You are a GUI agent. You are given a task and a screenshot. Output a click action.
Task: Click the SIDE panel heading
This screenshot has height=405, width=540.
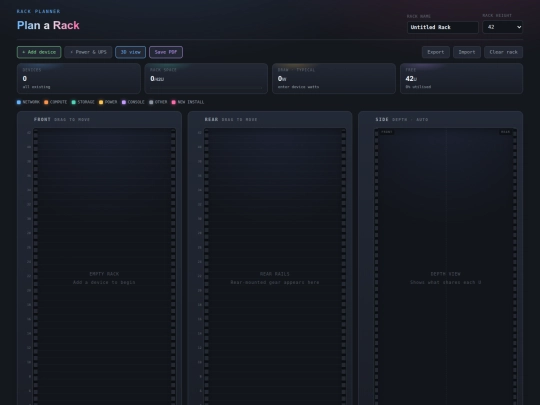coord(382,120)
